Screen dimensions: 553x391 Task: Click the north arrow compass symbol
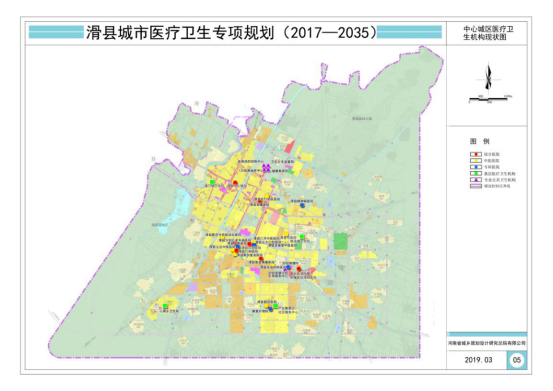[x=488, y=76]
